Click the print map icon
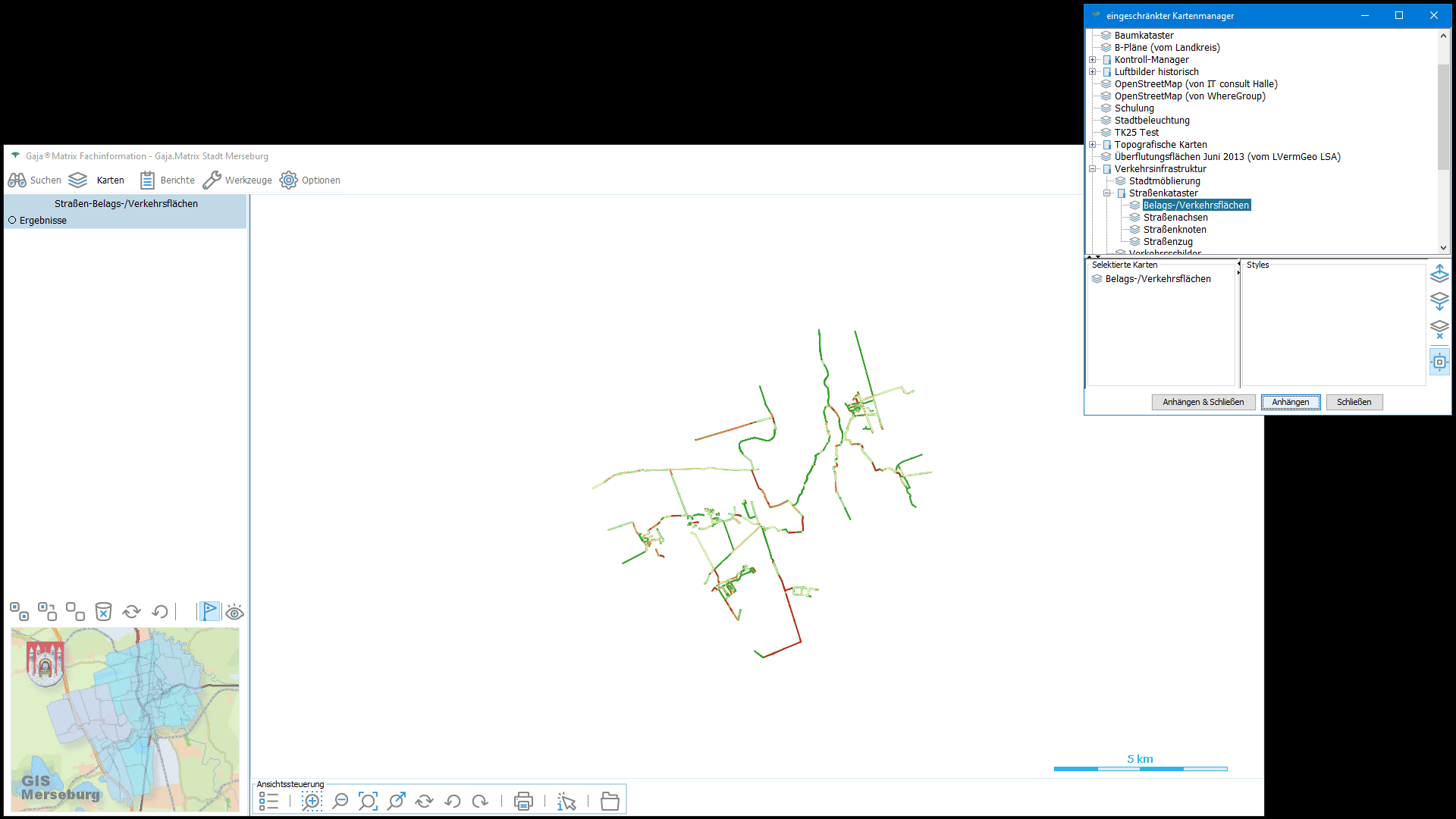The width and height of the screenshot is (1456, 819). coord(523,801)
